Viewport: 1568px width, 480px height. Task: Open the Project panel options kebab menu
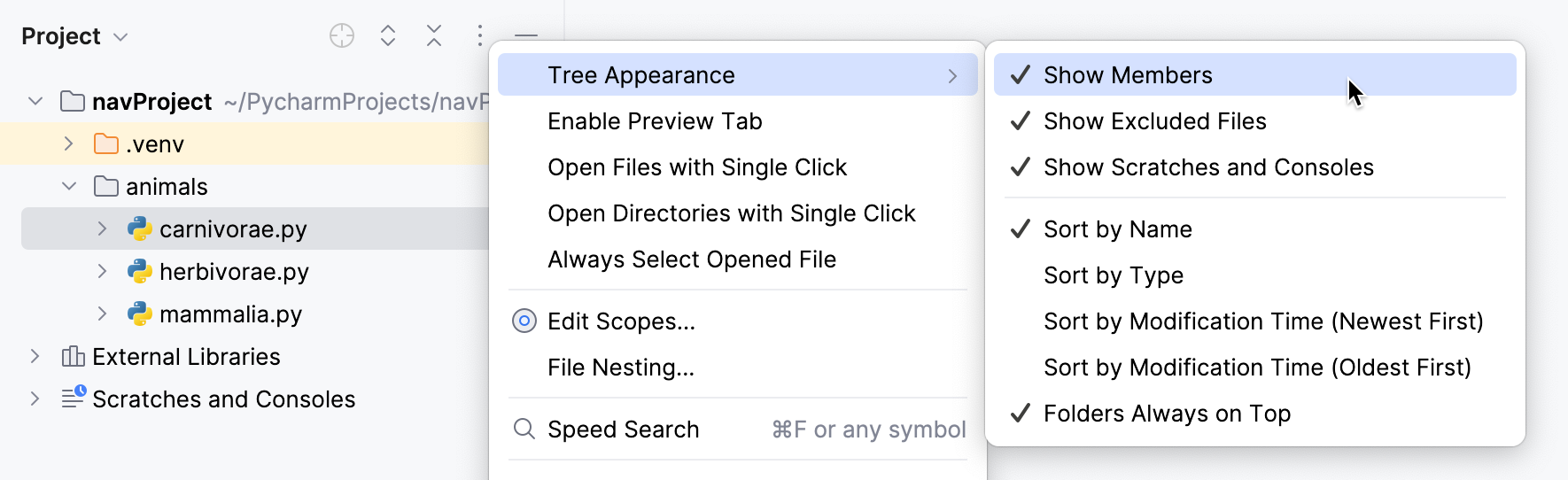click(479, 35)
